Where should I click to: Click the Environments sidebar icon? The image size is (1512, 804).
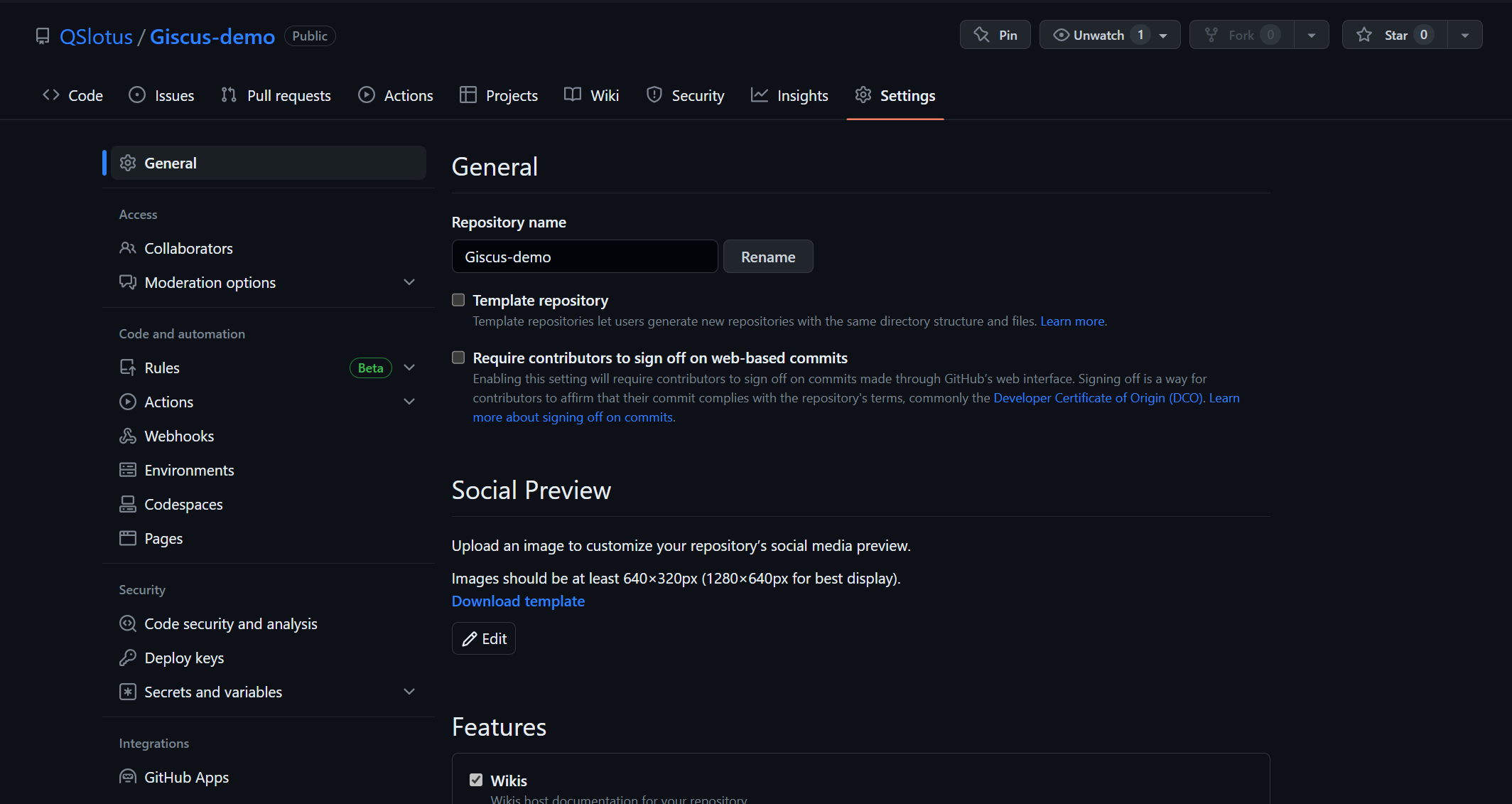click(x=128, y=470)
